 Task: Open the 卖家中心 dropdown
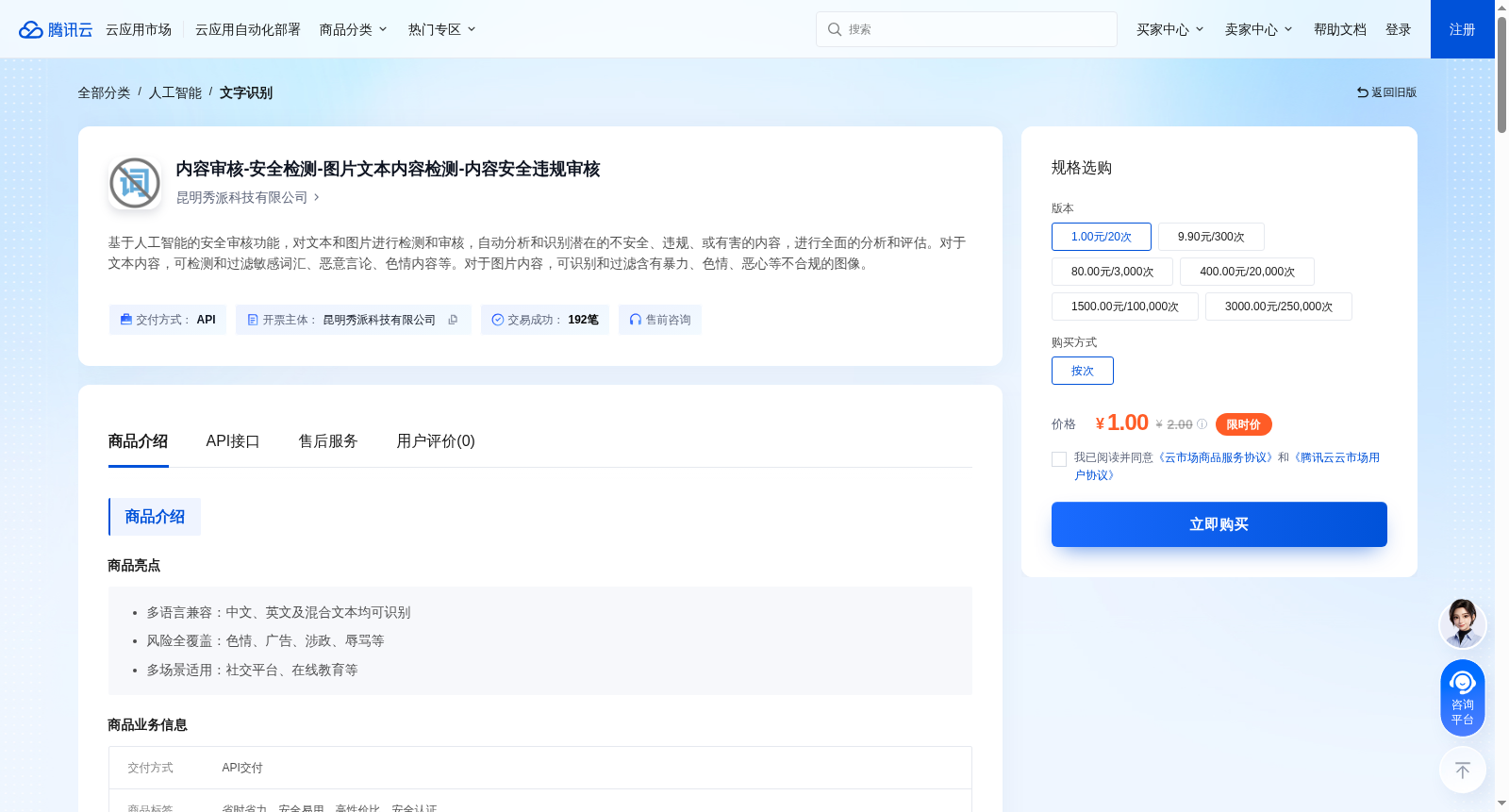1259,29
